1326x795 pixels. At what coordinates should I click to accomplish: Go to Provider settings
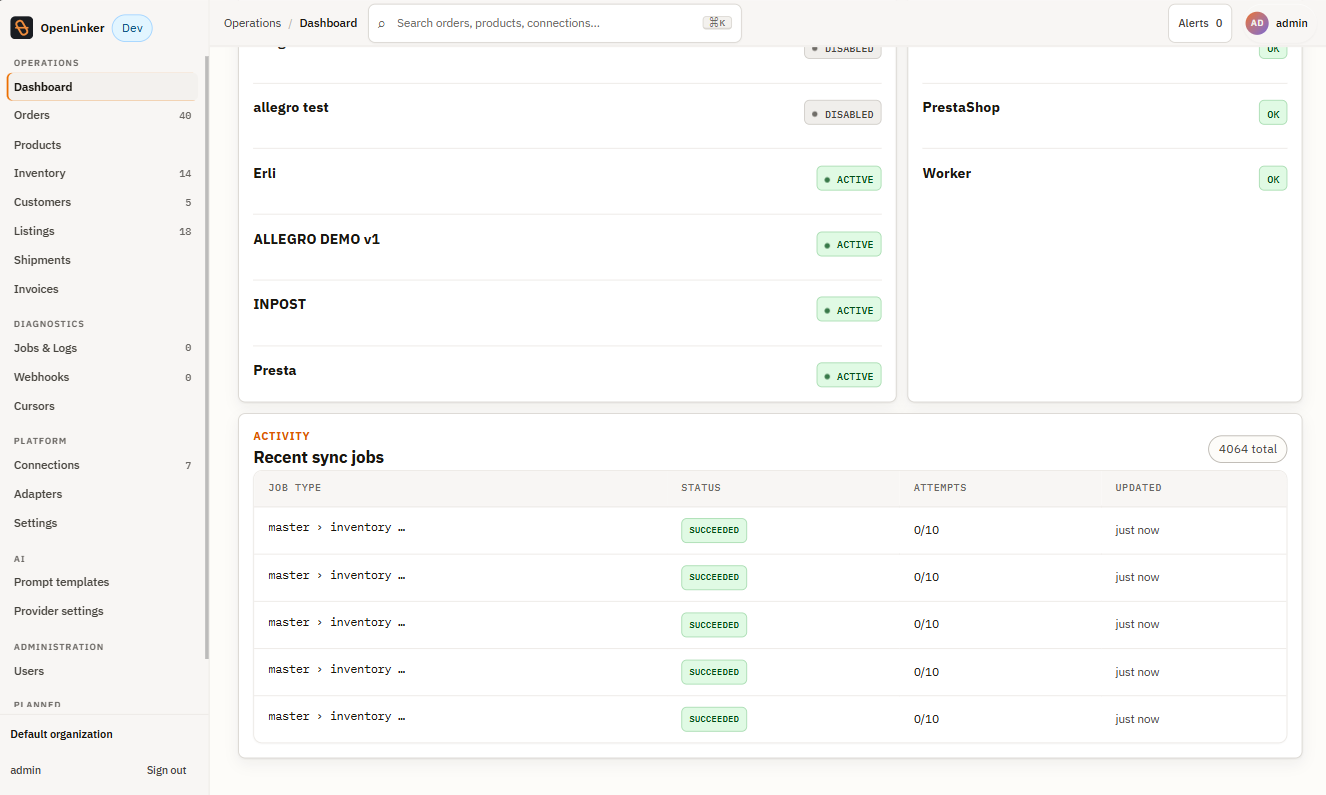[102, 611]
